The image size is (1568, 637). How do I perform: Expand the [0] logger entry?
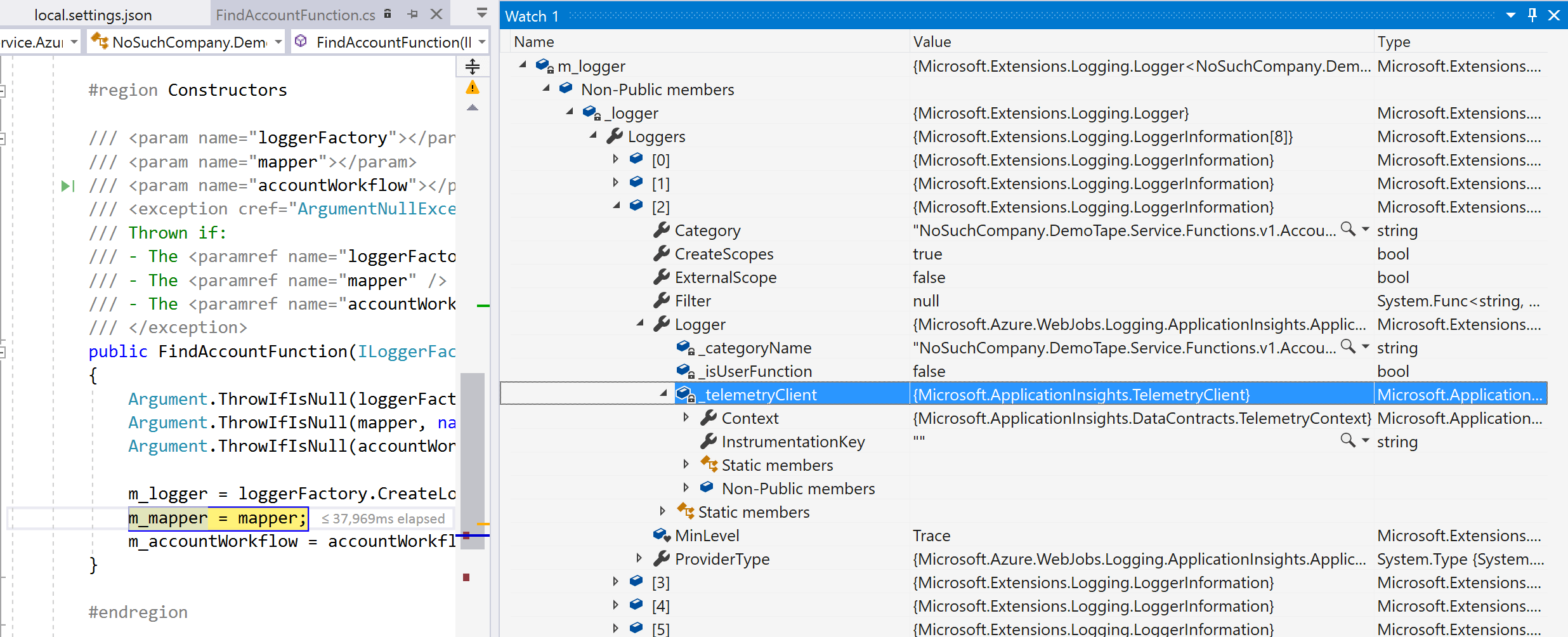616,159
